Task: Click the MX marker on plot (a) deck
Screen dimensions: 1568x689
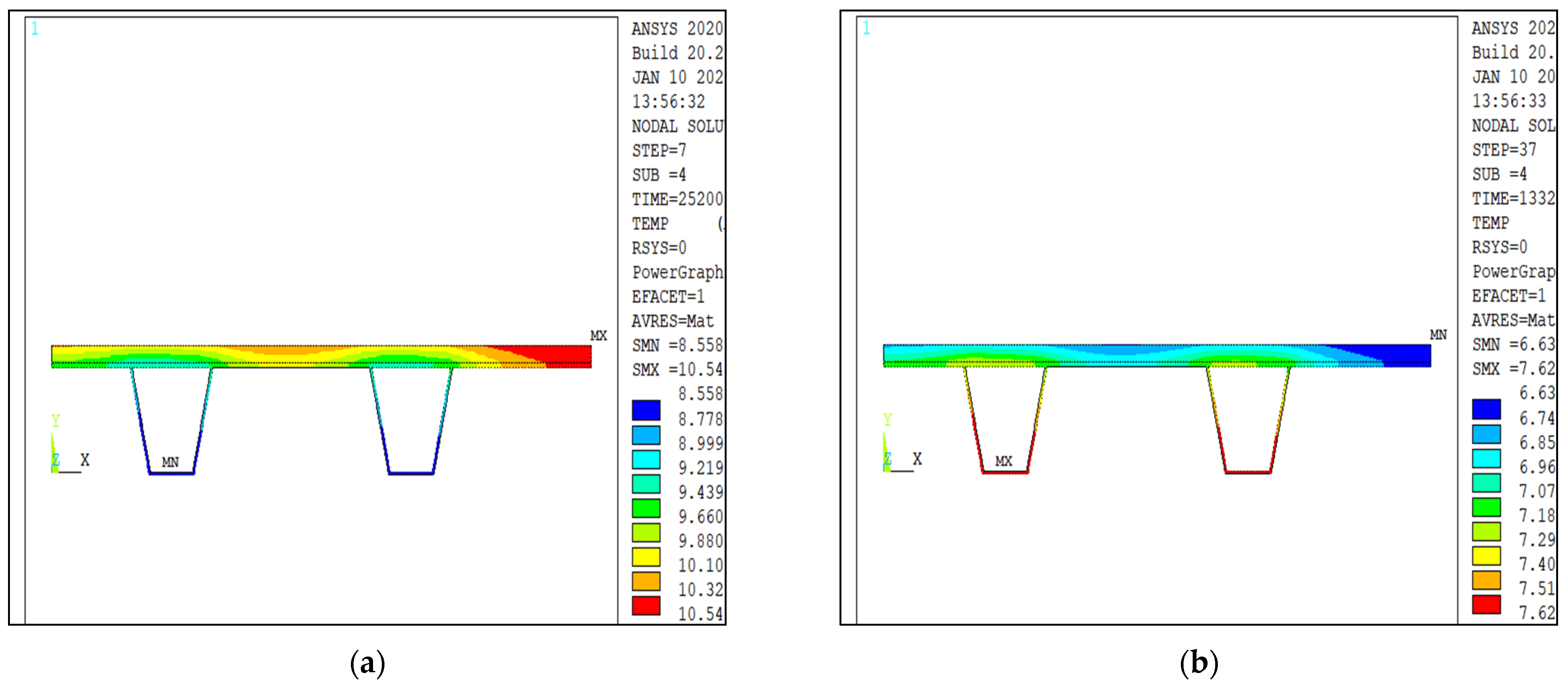Action: click(x=598, y=335)
